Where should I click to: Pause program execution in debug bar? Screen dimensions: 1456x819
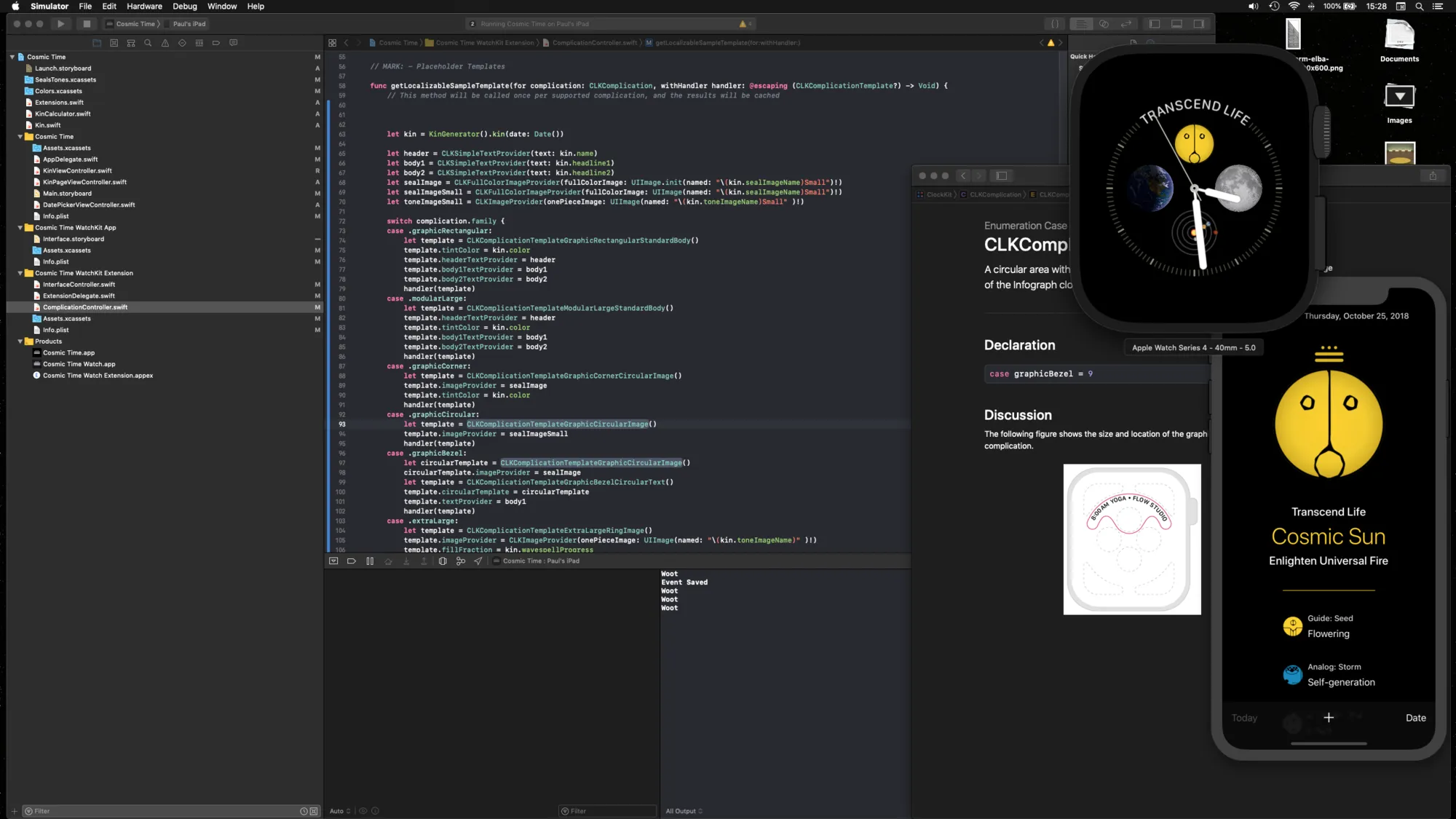[370, 561]
